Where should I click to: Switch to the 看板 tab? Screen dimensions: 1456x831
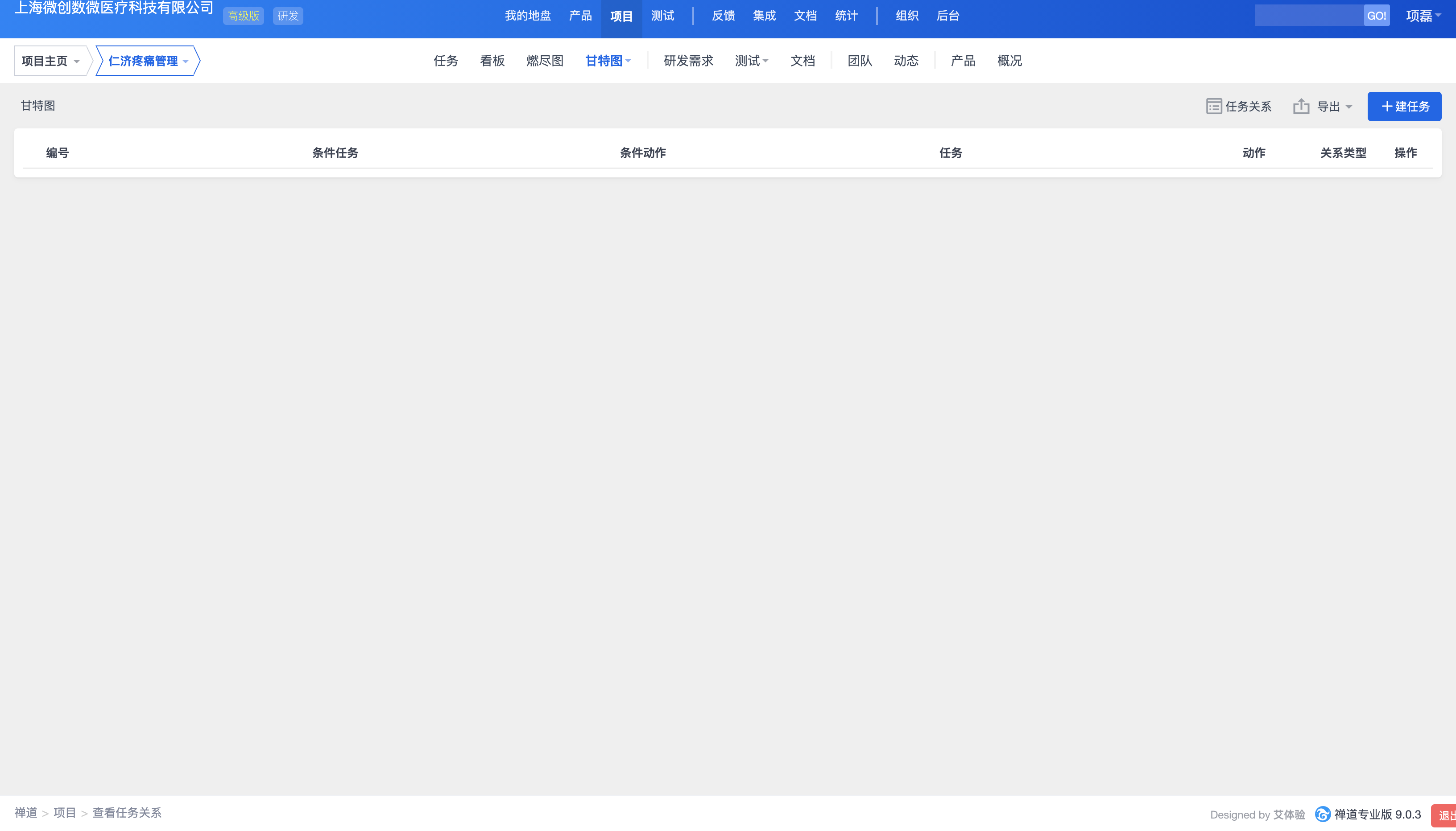[492, 61]
